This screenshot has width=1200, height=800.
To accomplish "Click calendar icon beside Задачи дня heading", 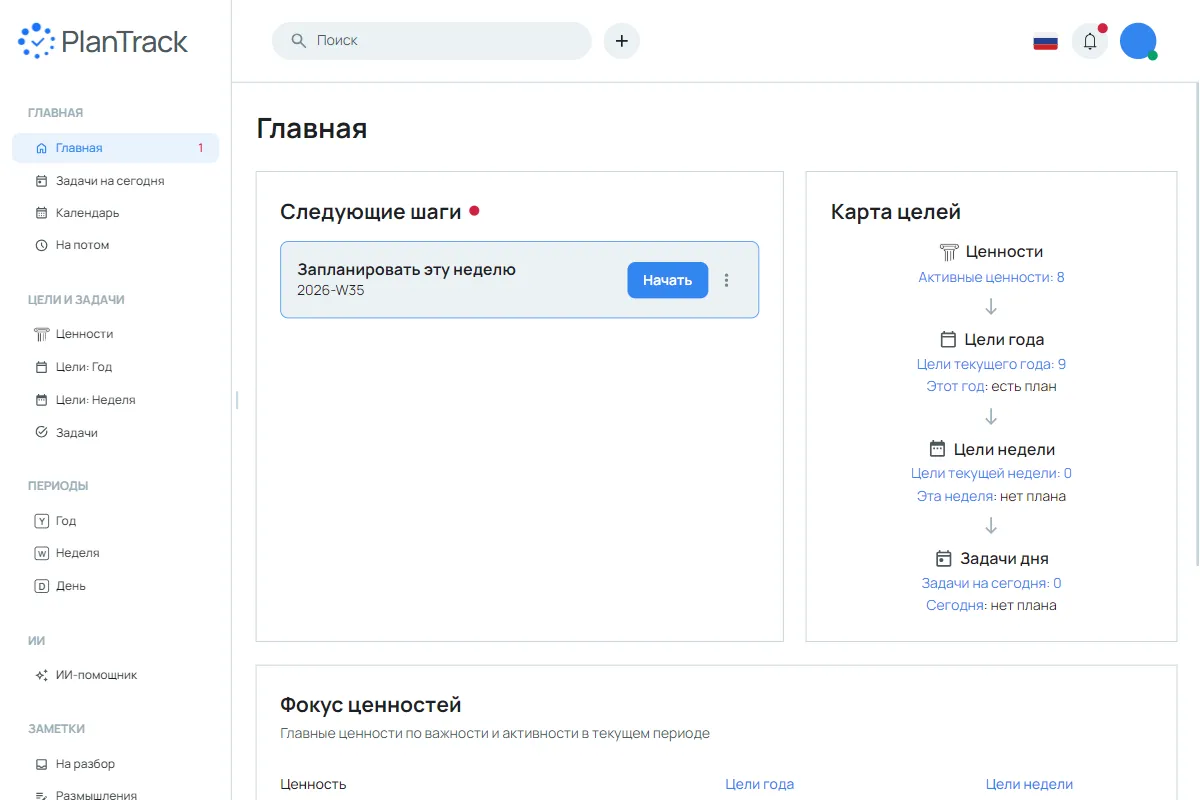I will coord(944,558).
